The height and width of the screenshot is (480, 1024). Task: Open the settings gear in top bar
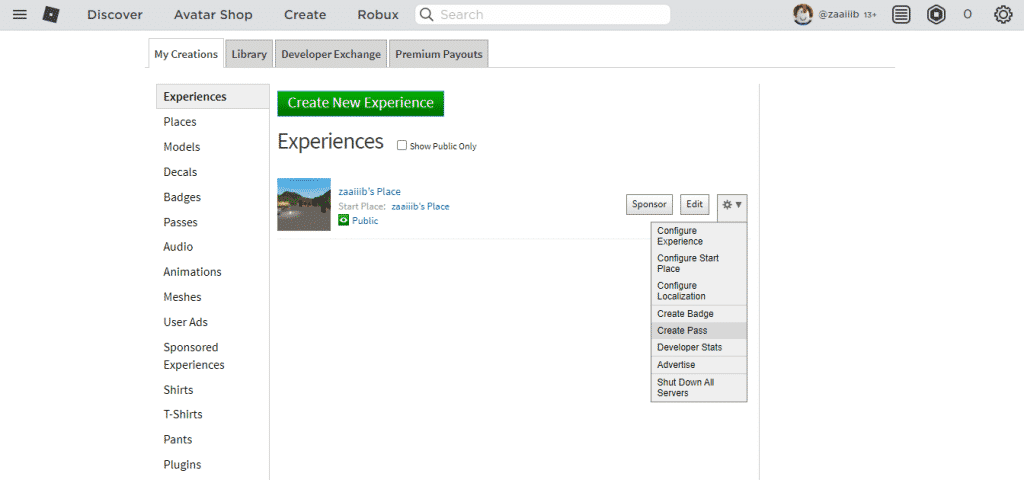(x=1003, y=14)
